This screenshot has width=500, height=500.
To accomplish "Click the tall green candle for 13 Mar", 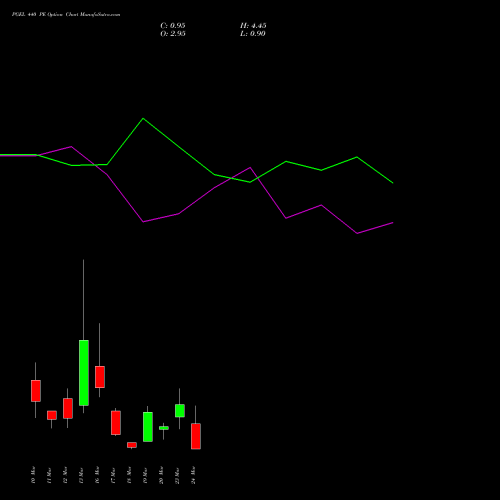I will [84, 373].
